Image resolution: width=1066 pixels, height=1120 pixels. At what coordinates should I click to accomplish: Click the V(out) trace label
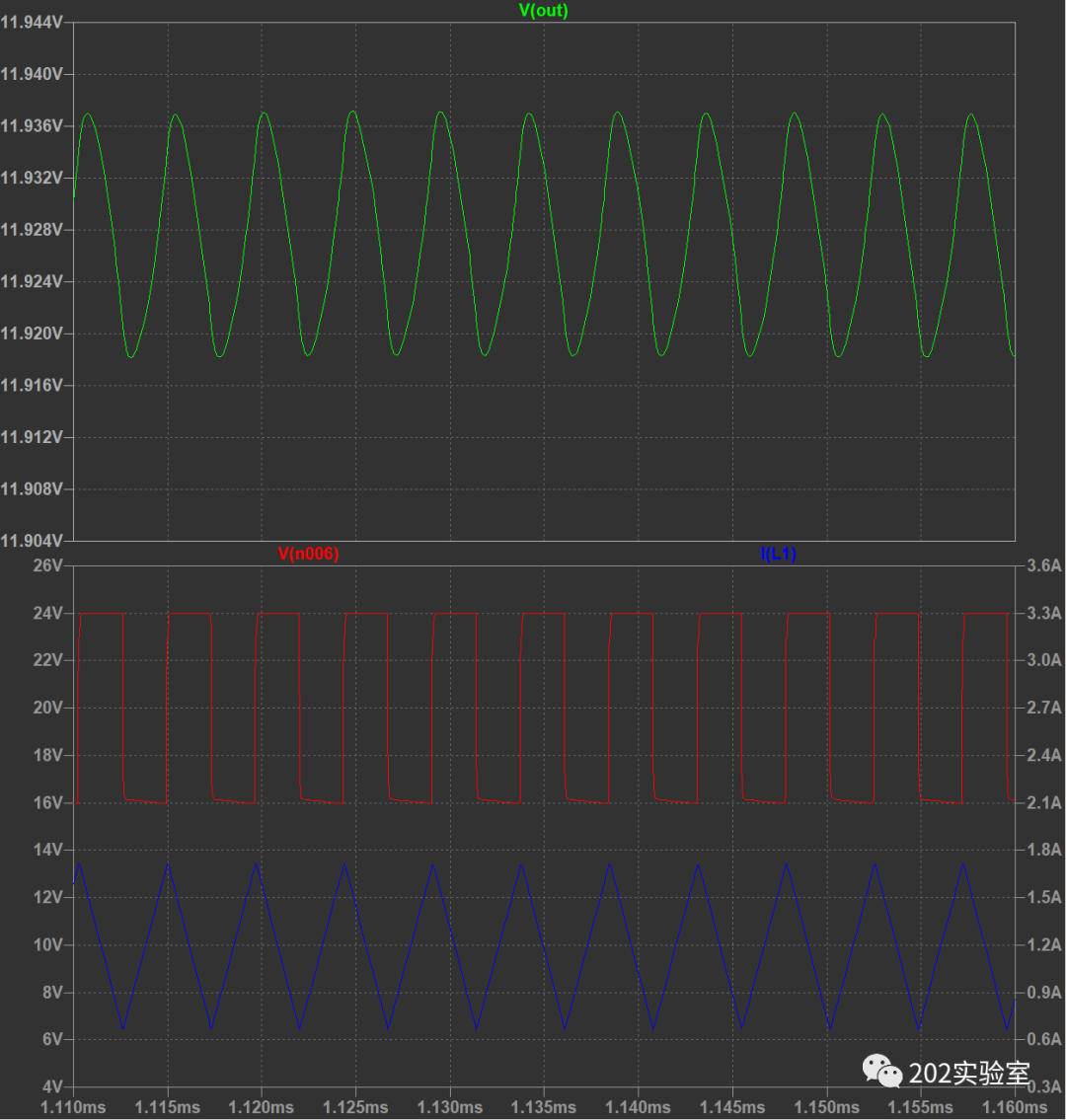[x=543, y=11]
